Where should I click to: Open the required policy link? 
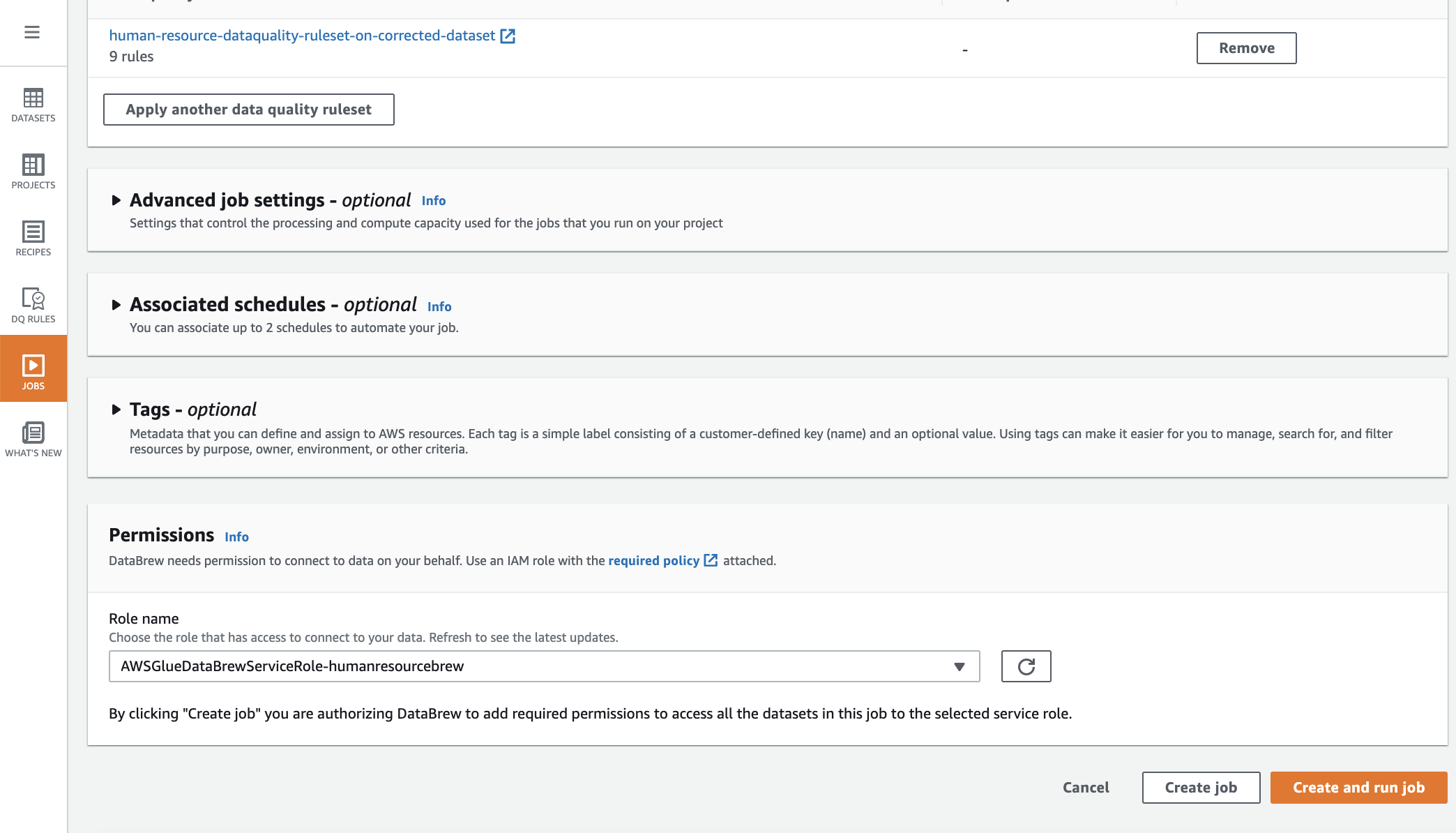(653, 561)
